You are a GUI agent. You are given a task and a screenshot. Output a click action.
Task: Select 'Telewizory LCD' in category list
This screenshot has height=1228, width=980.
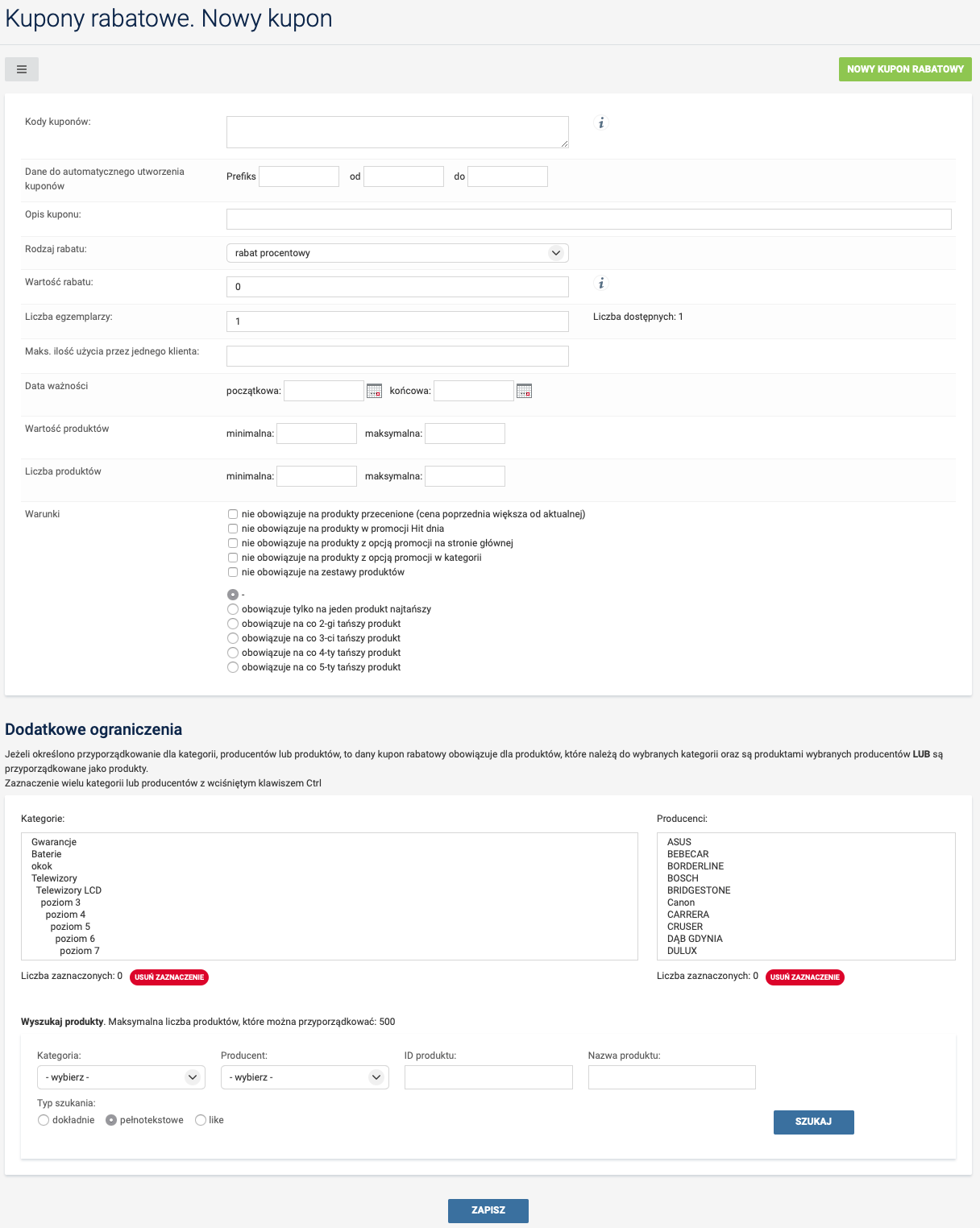click(x=69, y=890)
